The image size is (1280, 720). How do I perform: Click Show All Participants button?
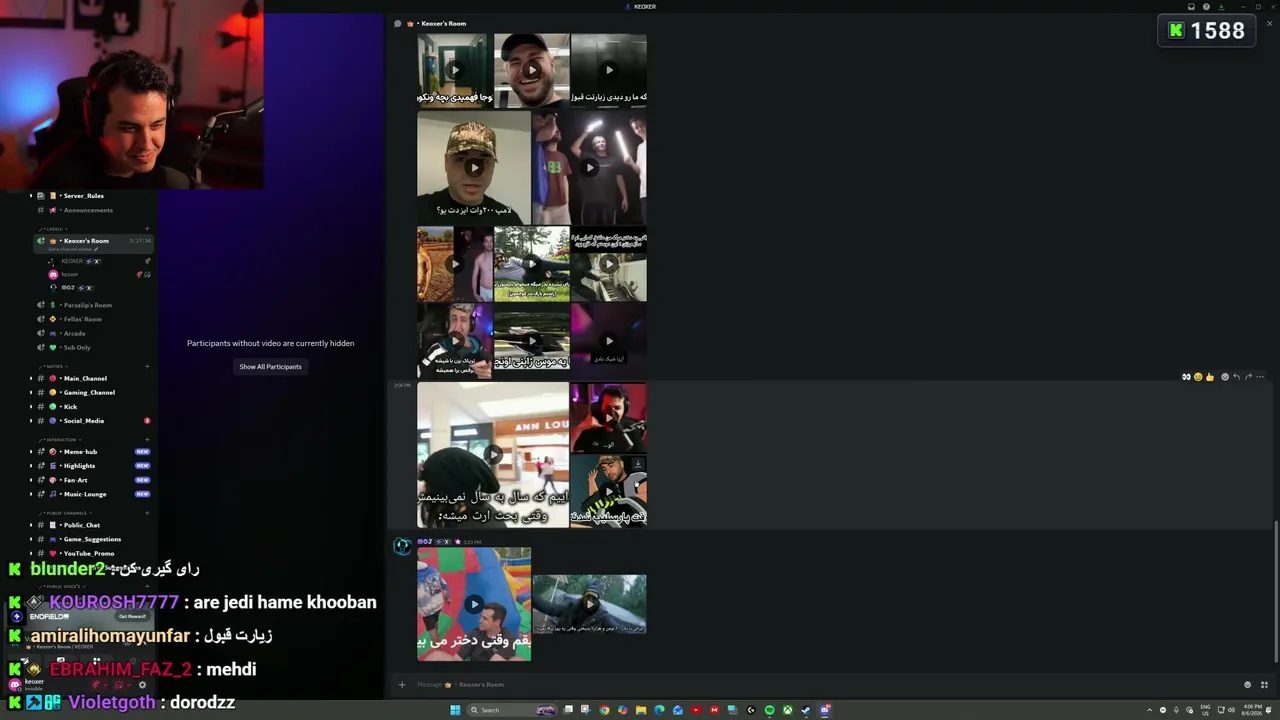pos(270,367)
